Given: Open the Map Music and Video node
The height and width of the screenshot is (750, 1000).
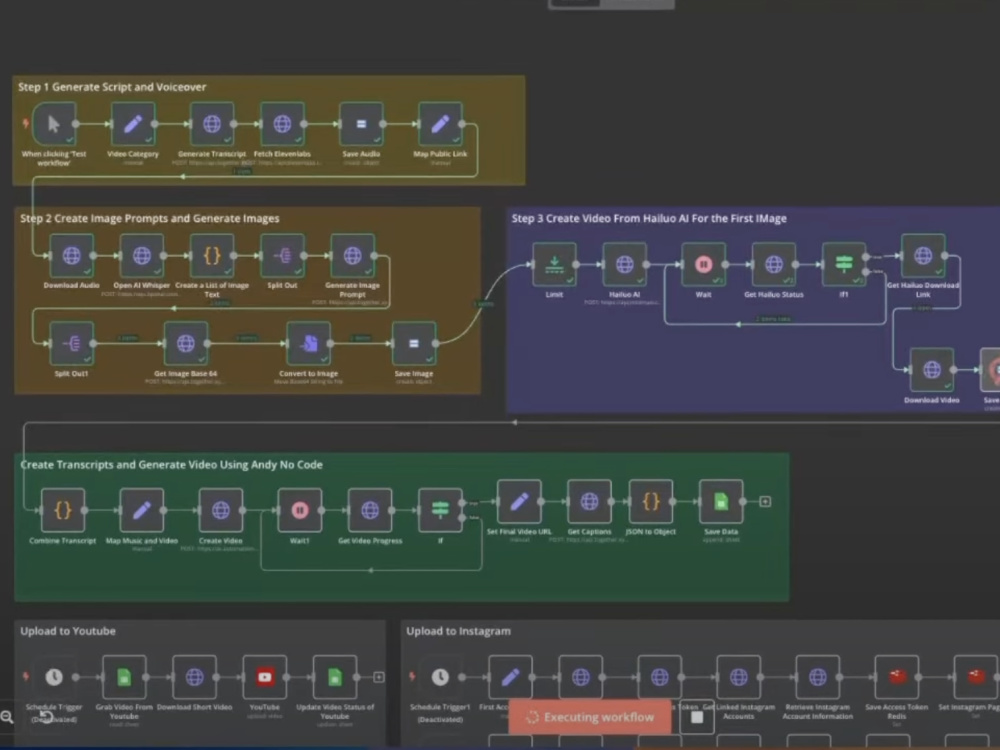Looking at the screenshot, I should pos(142,510).
